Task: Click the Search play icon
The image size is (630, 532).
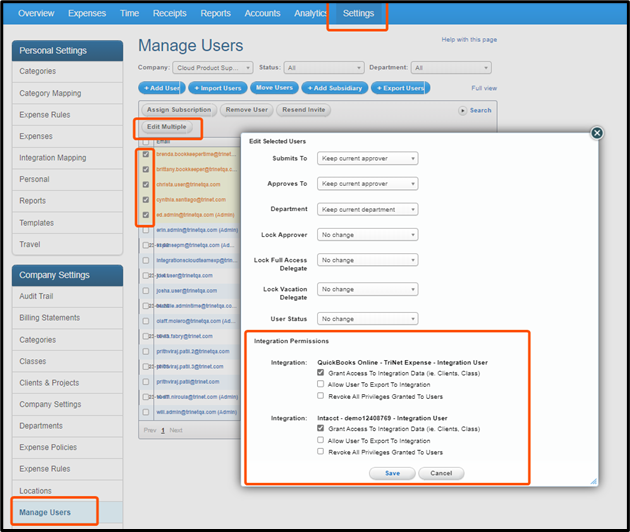Action: [x=466, y=110]
